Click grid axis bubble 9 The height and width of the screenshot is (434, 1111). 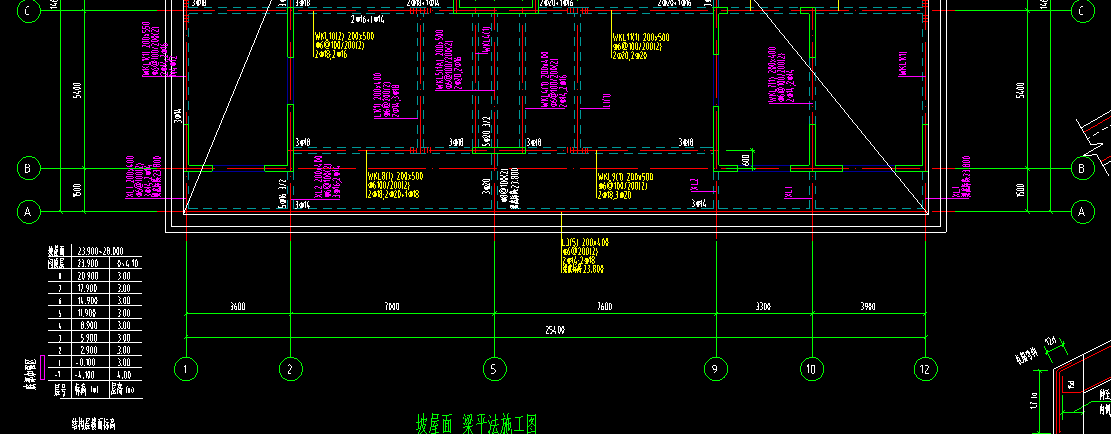coord(716,369)
